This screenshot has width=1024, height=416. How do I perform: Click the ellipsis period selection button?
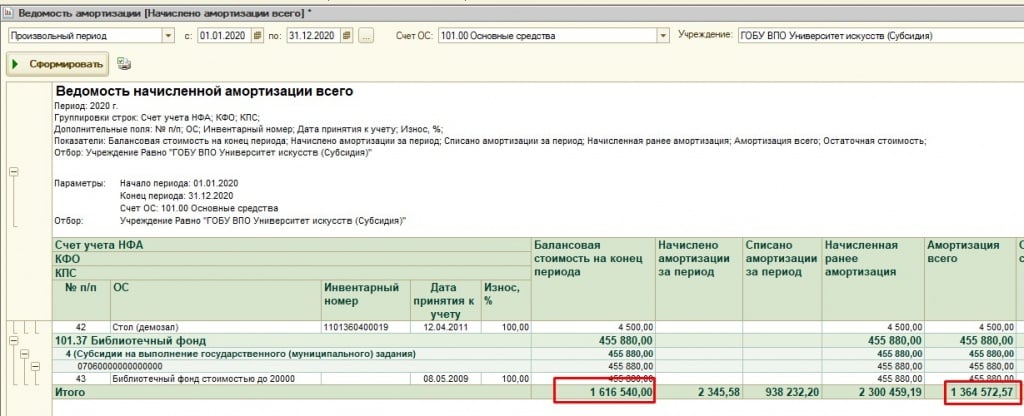[x=365, y=35]
